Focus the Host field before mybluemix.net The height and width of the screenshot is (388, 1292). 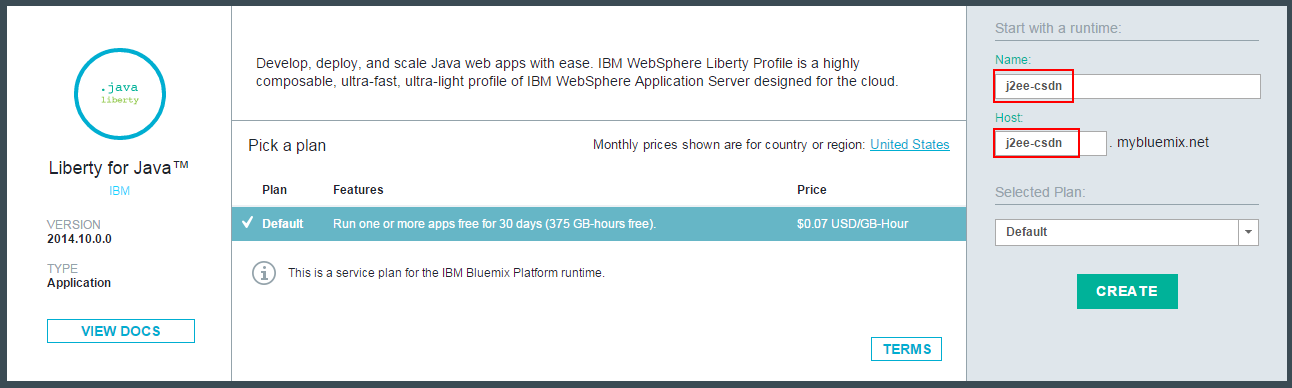pos(1051,144)
